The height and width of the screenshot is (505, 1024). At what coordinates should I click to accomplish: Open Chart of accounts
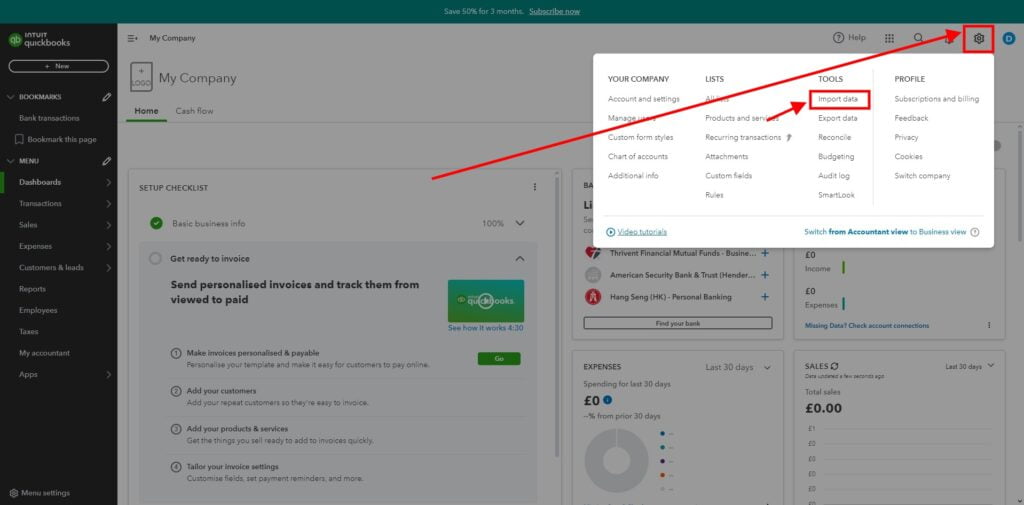[637, 157]
